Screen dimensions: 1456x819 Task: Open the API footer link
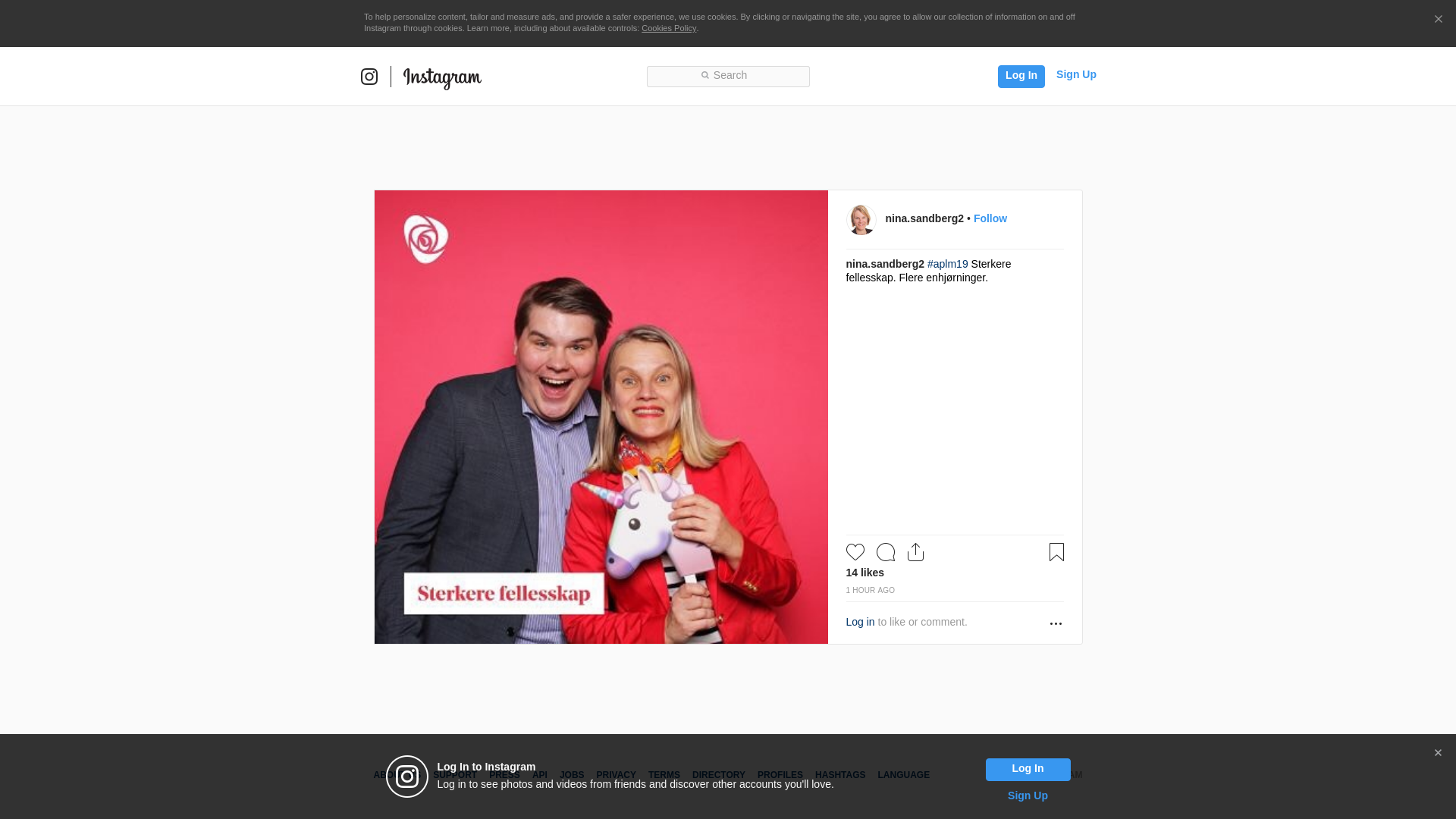coord(540,775)
